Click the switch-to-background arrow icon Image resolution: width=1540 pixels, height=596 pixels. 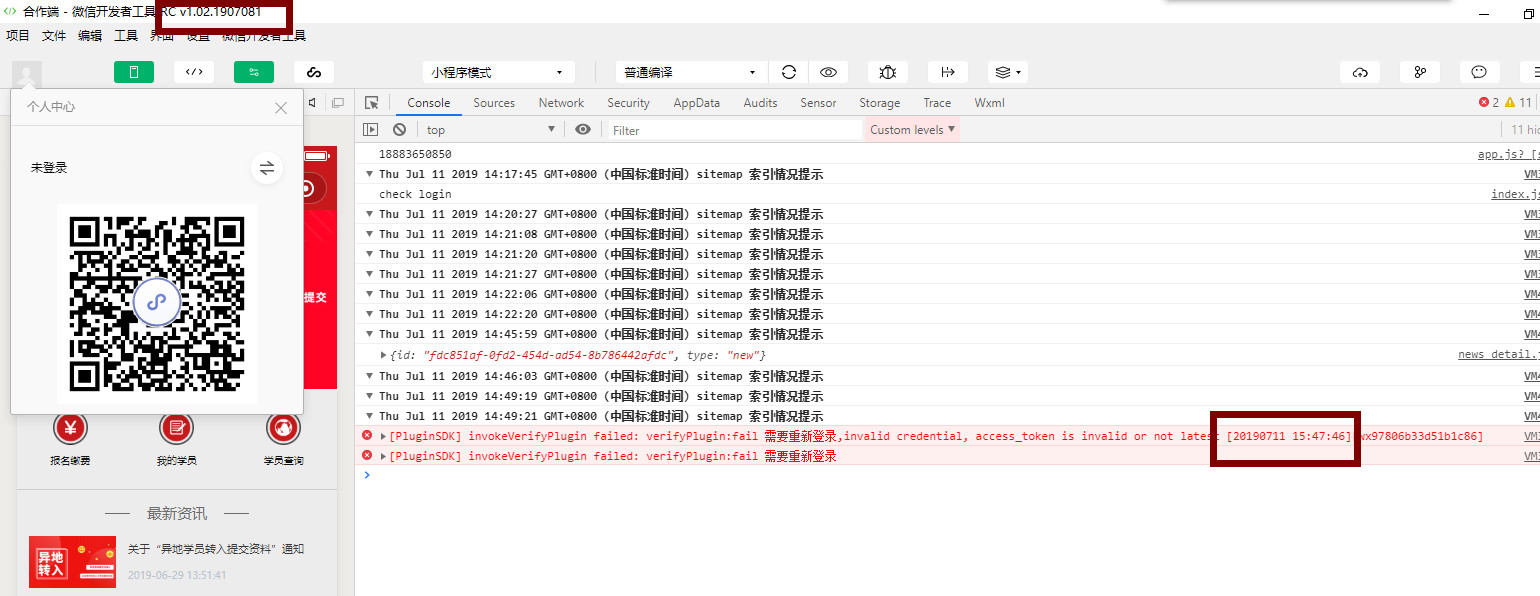point(947,72)
